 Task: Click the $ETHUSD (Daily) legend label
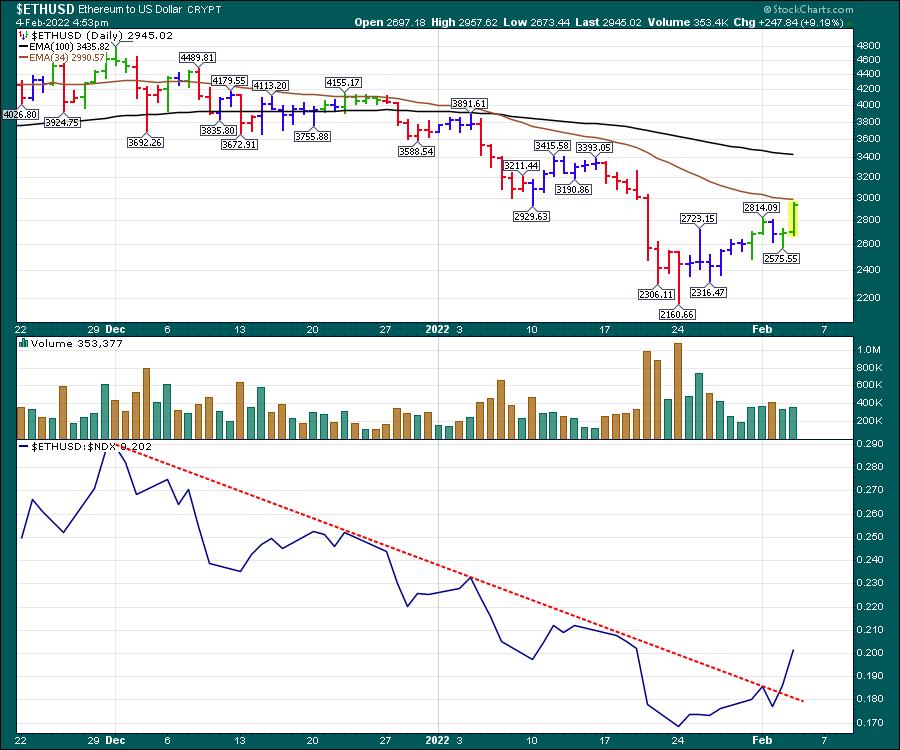coord(90,35)
